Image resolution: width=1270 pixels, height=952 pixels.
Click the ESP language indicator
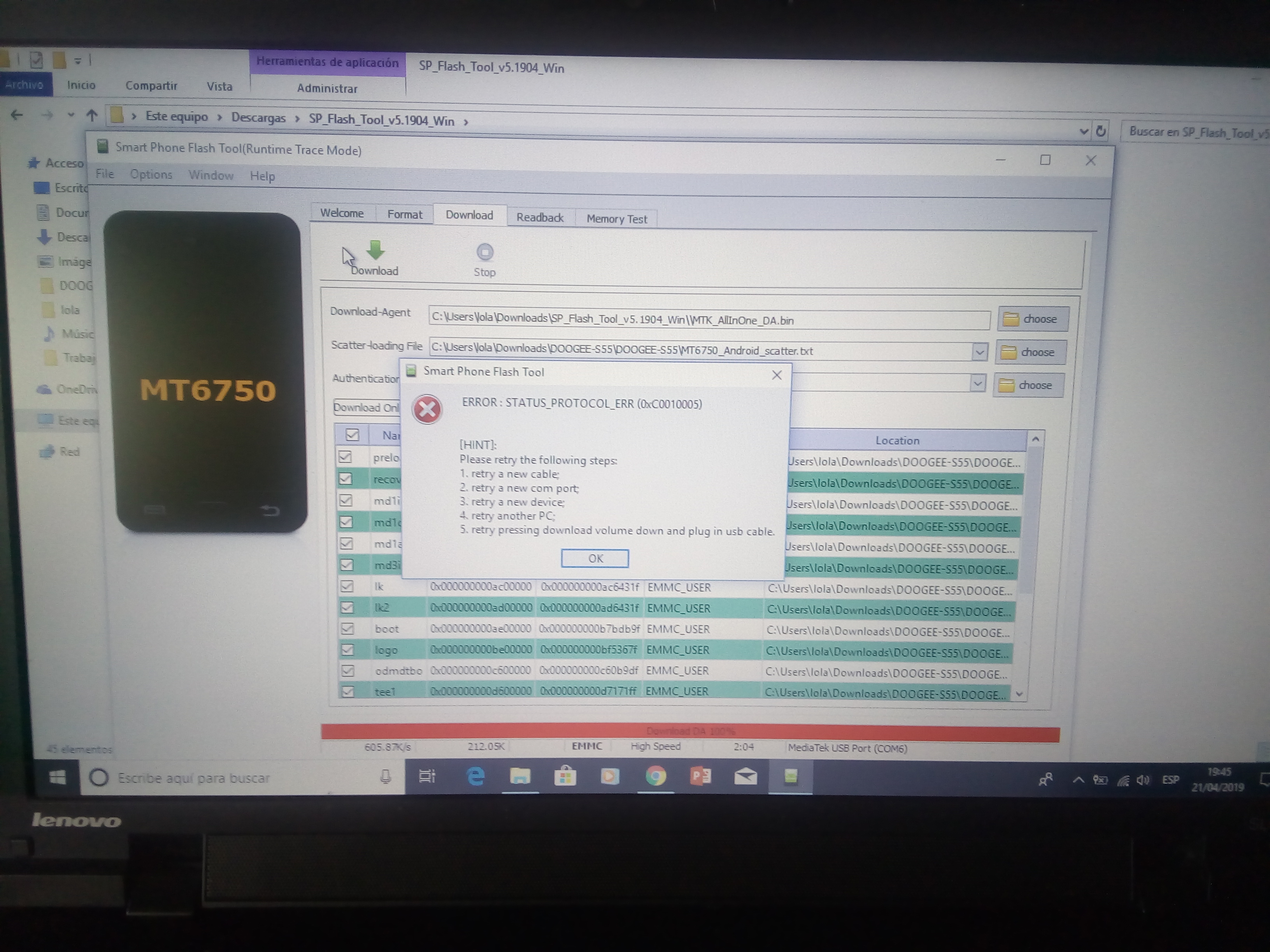click(1171, 780)
